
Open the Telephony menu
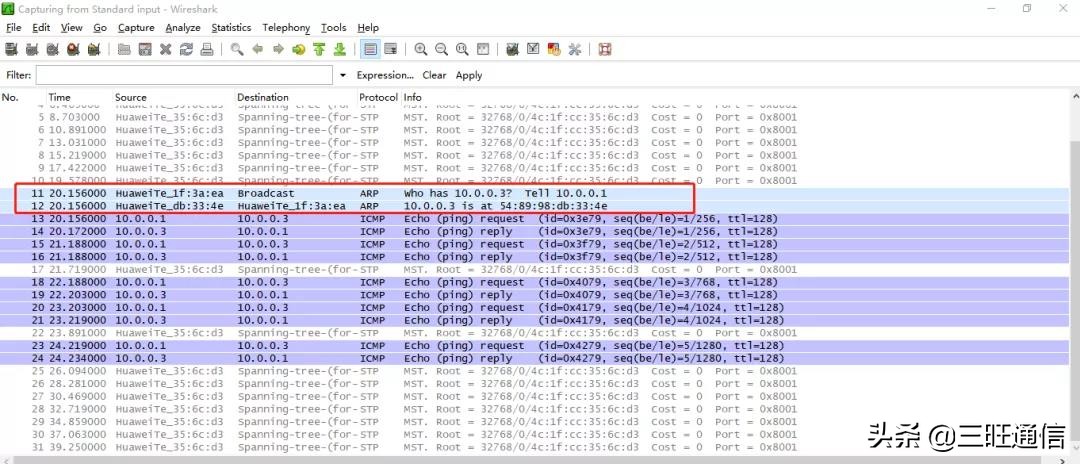pyautogui.click(x=287, y=28)
